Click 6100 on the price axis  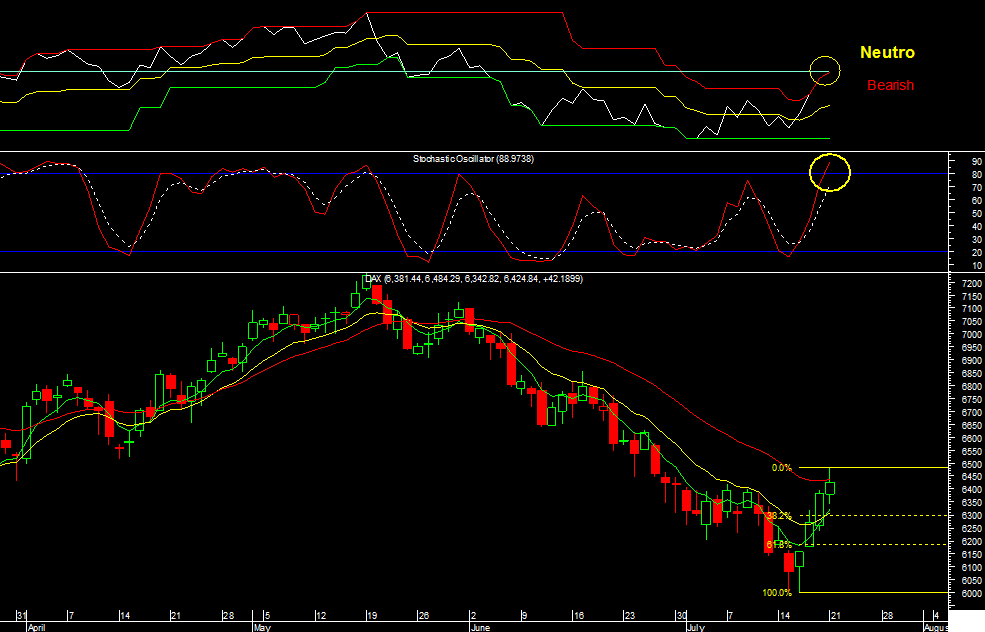[971, 567]
